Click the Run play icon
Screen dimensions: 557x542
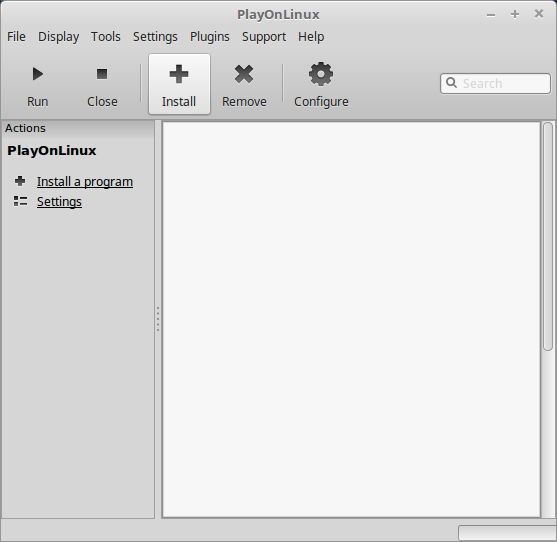(x=38, y=74)
